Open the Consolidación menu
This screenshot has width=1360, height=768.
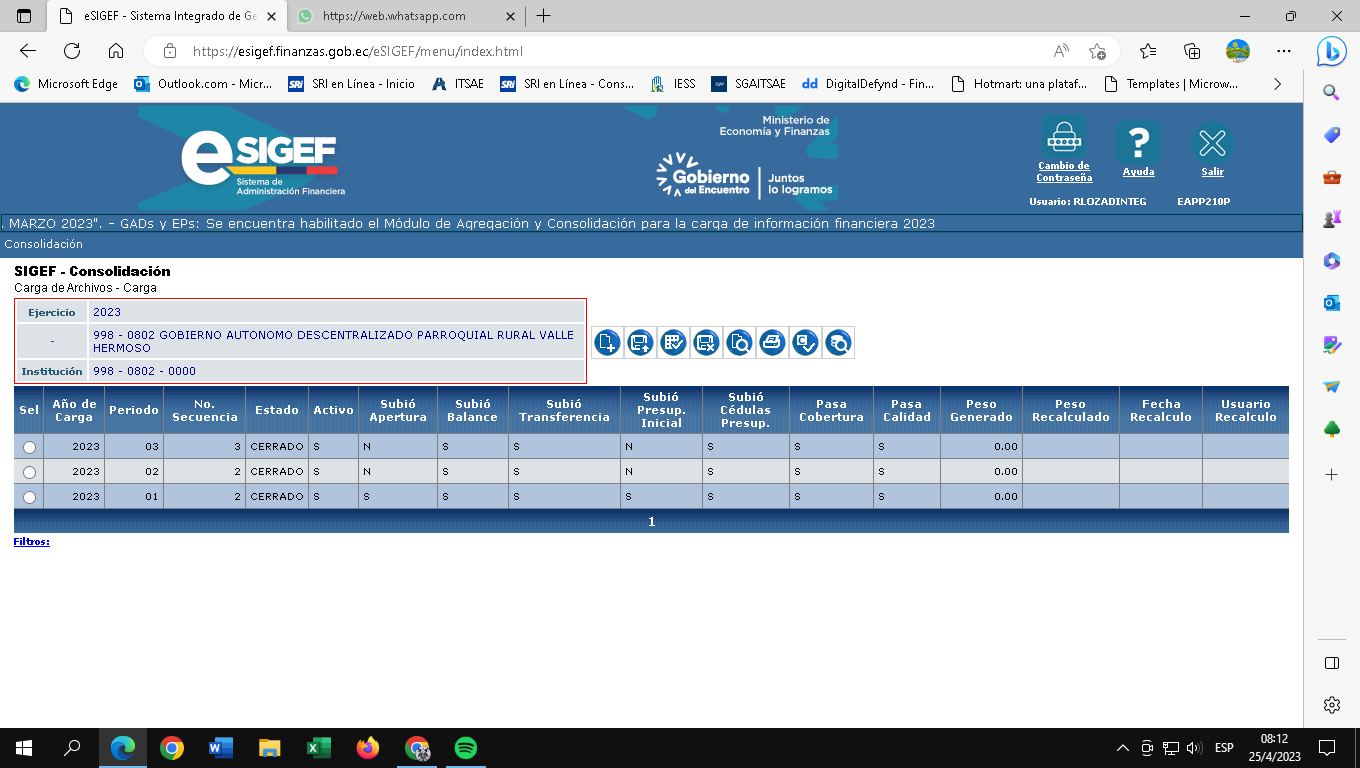point(43,244)
